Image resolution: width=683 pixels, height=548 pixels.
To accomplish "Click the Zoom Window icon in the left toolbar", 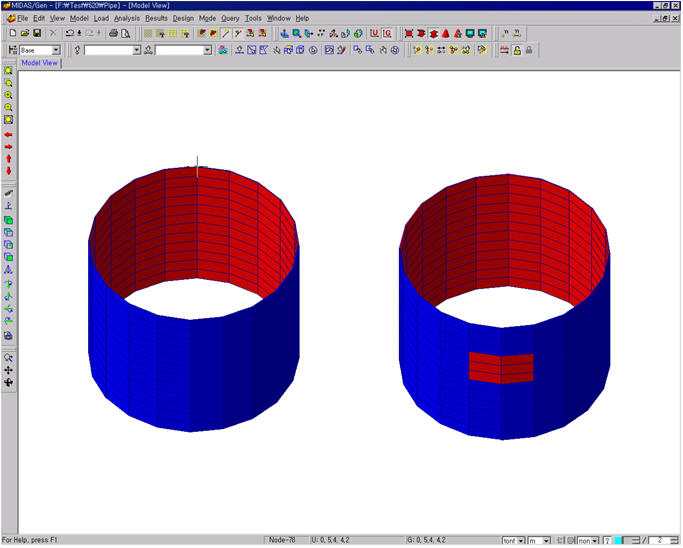I will [x=8, y=83].
